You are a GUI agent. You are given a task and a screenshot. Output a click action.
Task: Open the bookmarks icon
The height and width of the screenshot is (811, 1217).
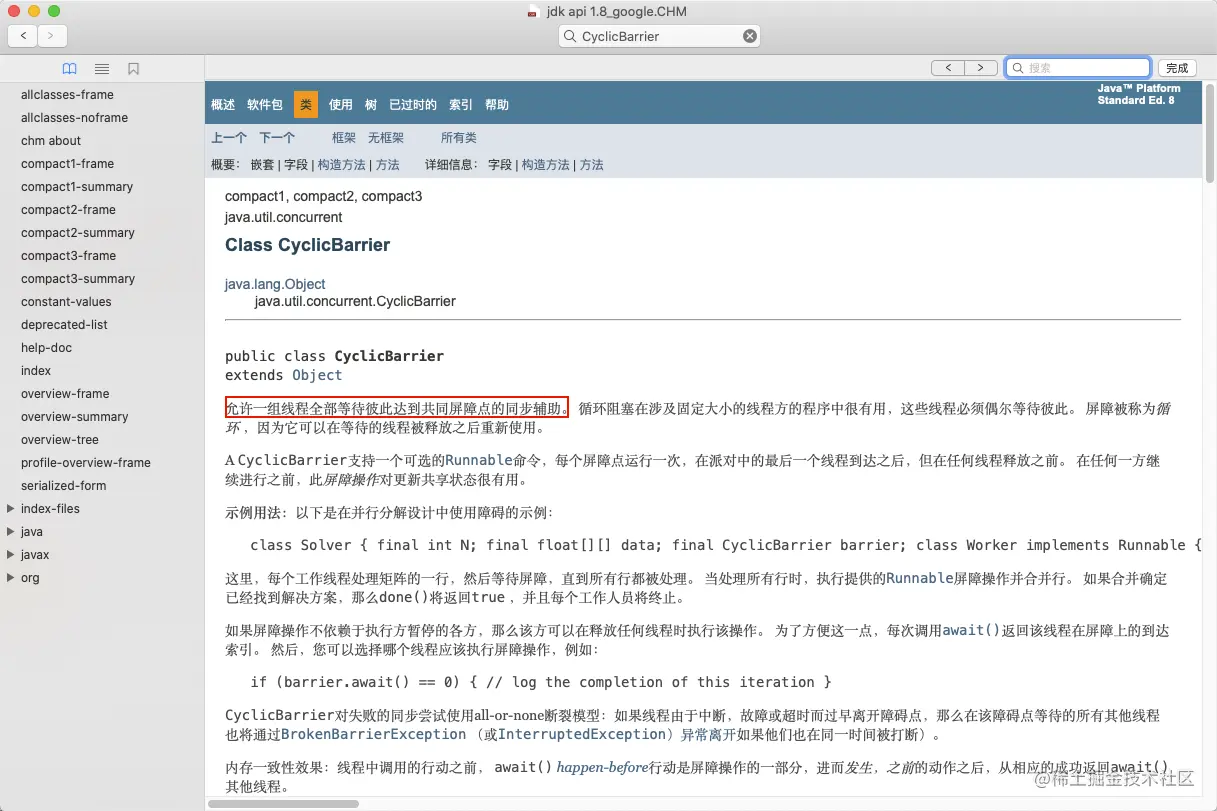coord(134,68)
